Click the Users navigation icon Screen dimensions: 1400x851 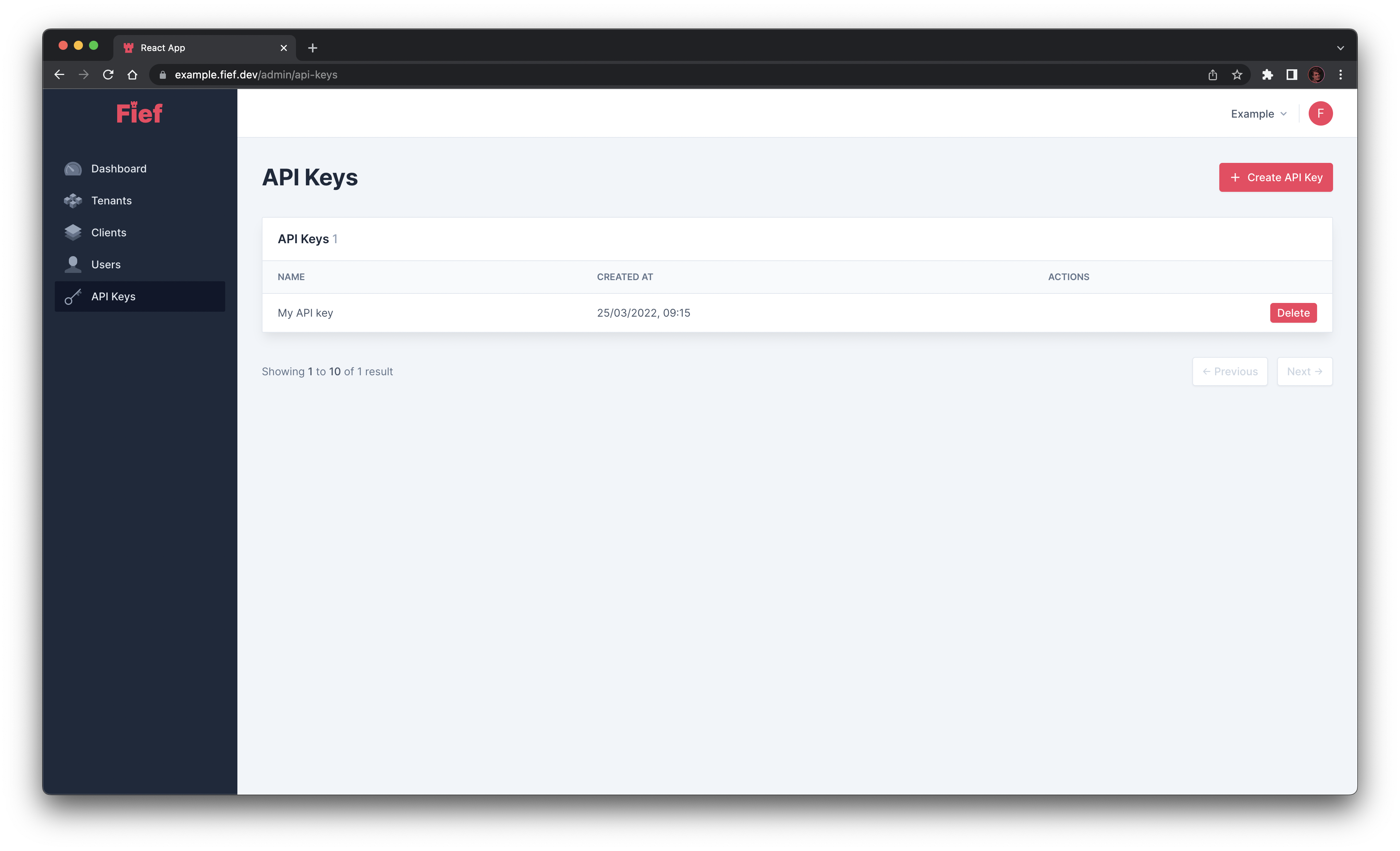coord(74,264)
